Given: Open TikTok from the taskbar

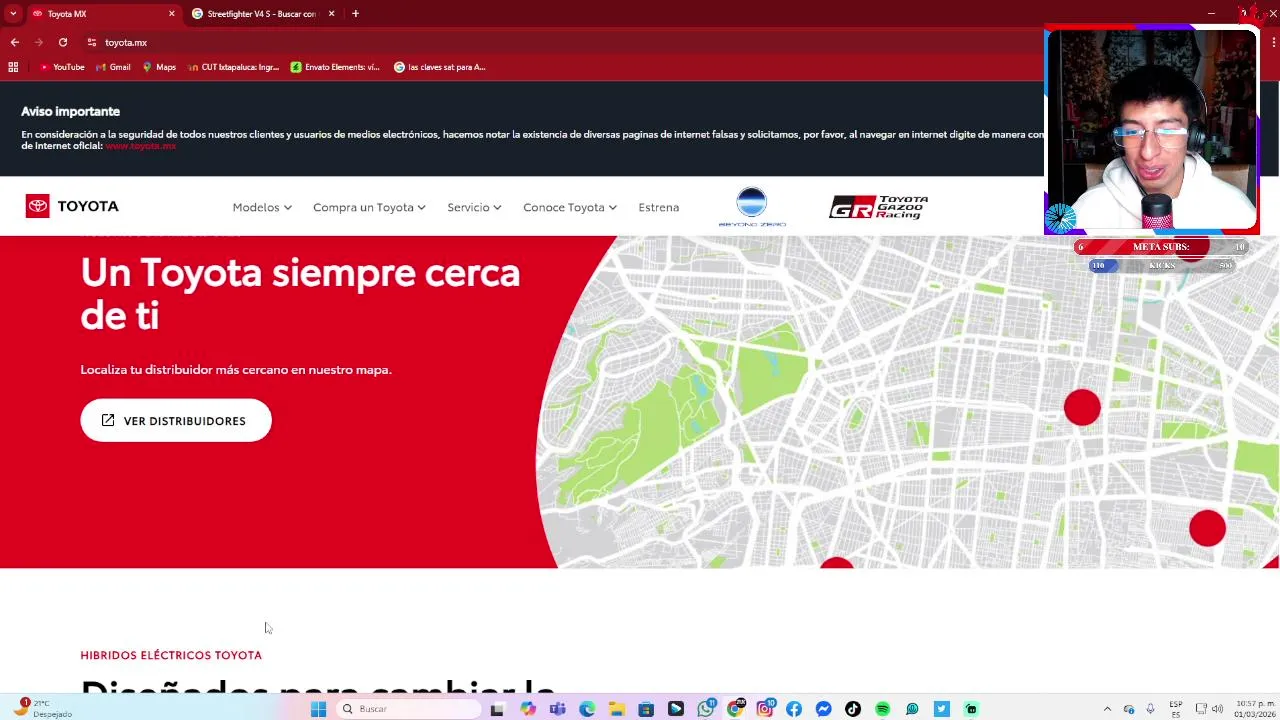Looking at the screenshot, I should pyautogui.click(x=853, y=709).
